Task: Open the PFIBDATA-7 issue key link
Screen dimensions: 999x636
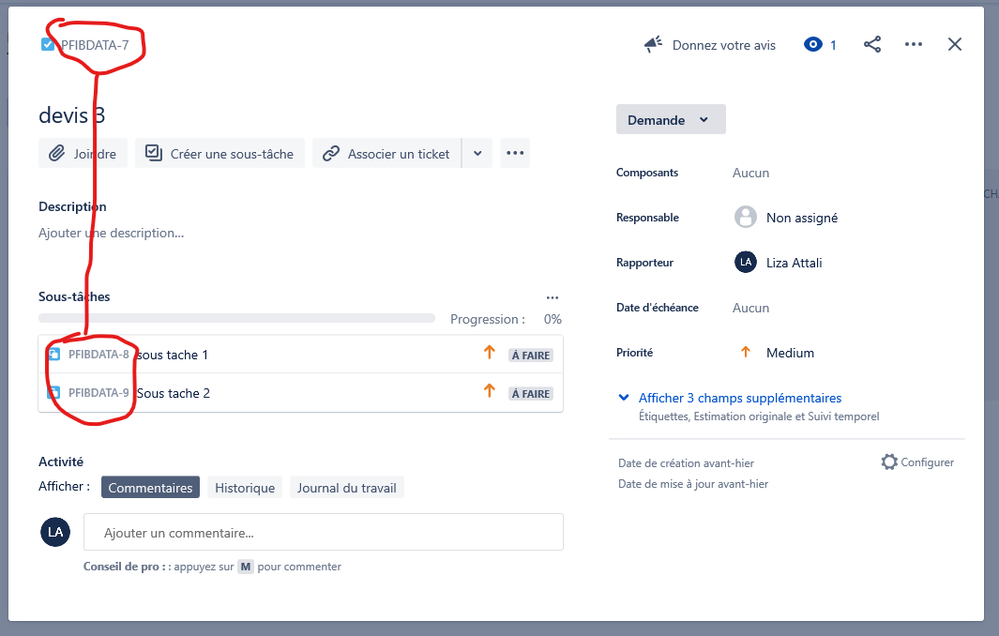Action: [94, 44]
